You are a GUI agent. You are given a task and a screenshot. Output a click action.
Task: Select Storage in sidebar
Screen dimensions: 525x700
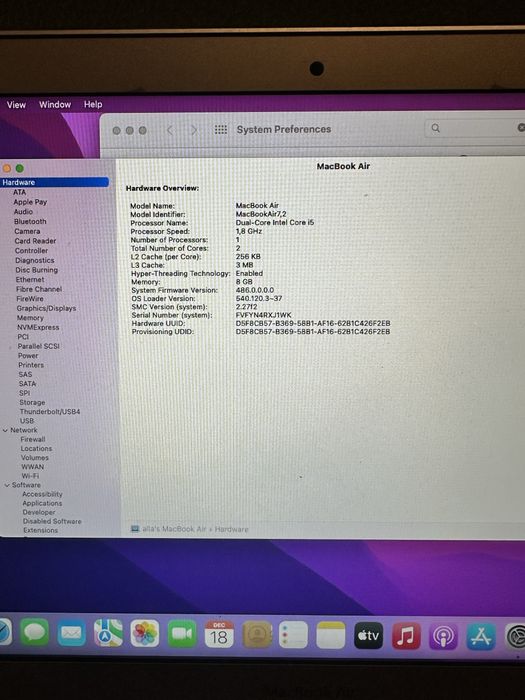click(x=32, y=403)
